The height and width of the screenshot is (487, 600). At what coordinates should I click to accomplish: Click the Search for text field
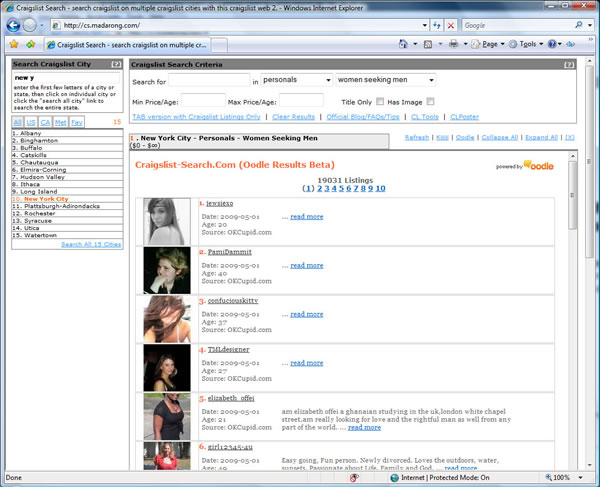[x=209, y=80]
